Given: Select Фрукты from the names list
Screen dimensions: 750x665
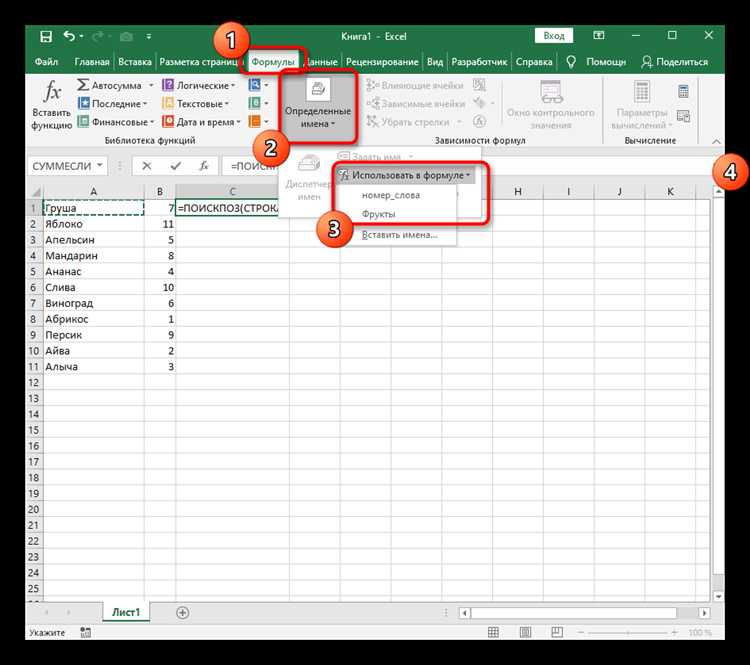Looking at the screenshot, I should pyautogui.click(x=379, y=214).
